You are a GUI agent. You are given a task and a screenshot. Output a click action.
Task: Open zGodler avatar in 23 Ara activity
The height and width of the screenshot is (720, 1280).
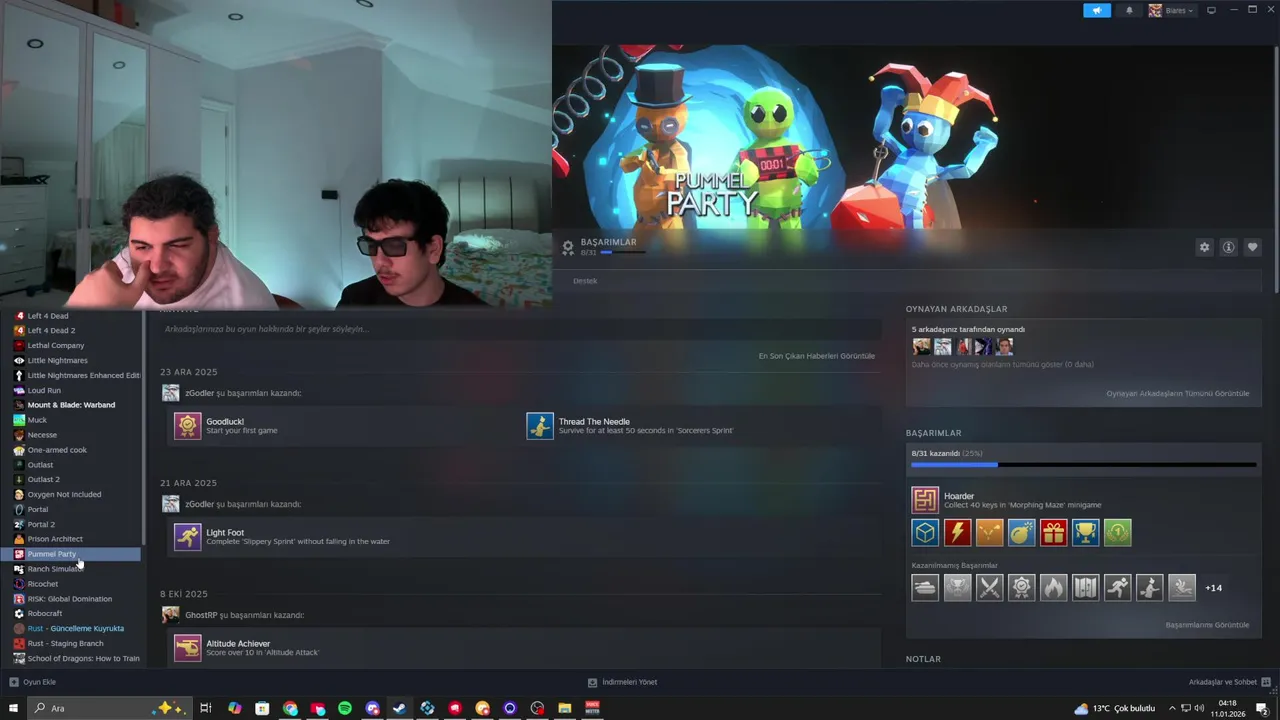pyautogui.click(x=171, y=393)
